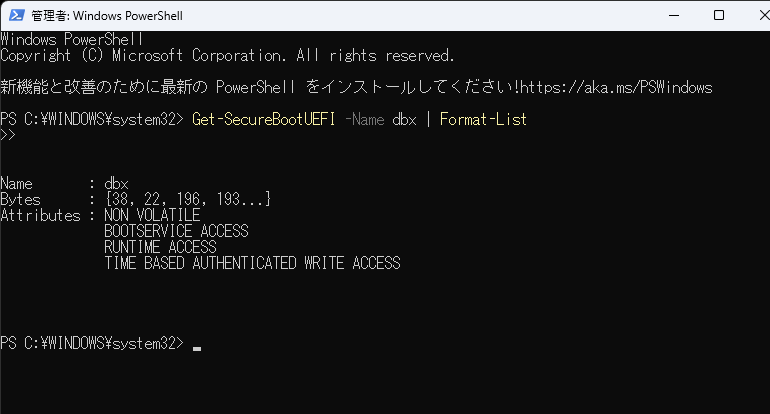The width and height of the screenshot is (770, 414).
Task: Close the PowerShell window
Action: click(763, 15)
